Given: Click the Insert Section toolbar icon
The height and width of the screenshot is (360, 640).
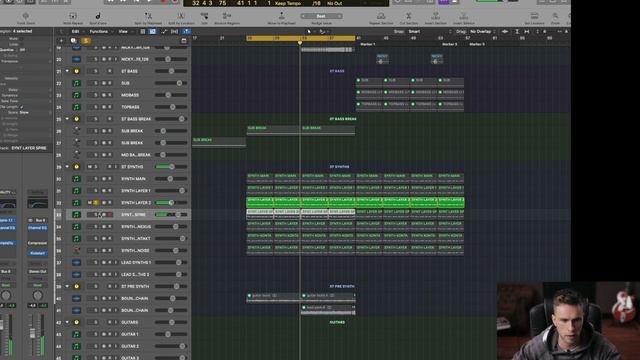Looking at the screenshot, I should tap(436, 16).
